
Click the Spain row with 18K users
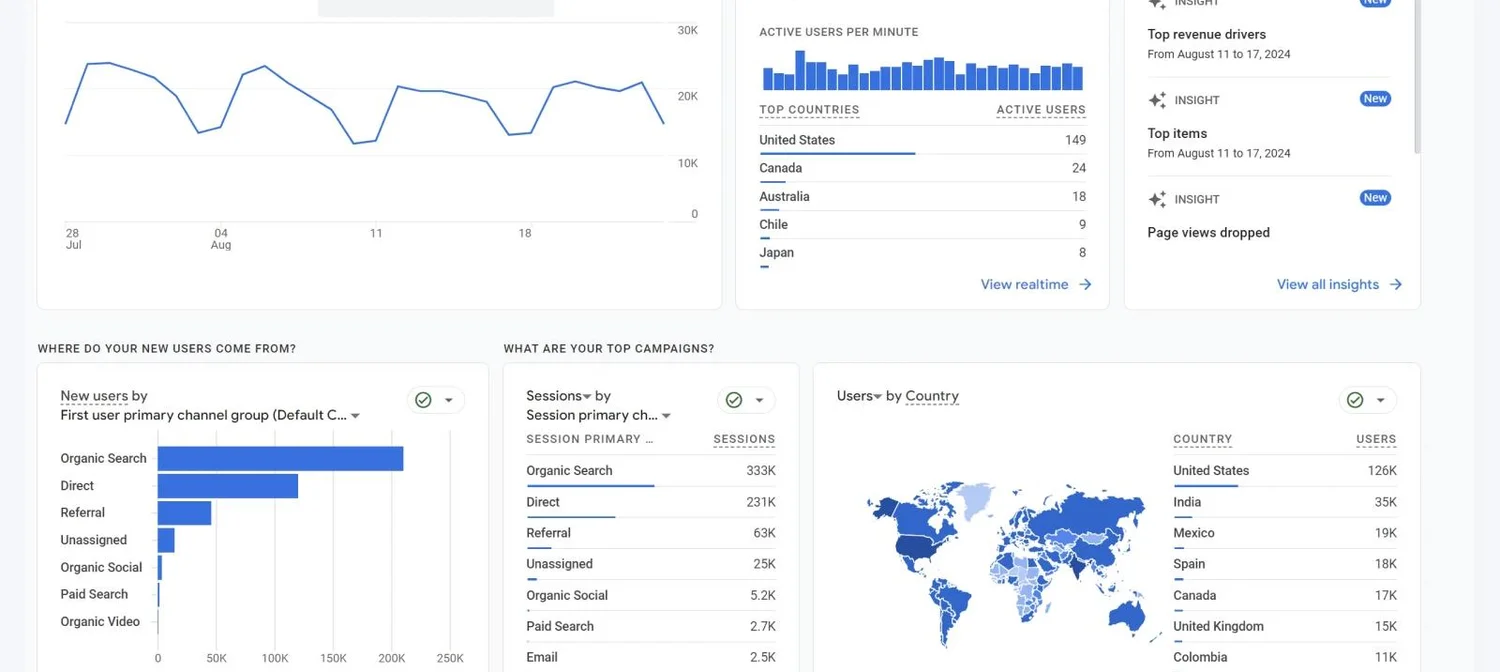point(1285,564)
